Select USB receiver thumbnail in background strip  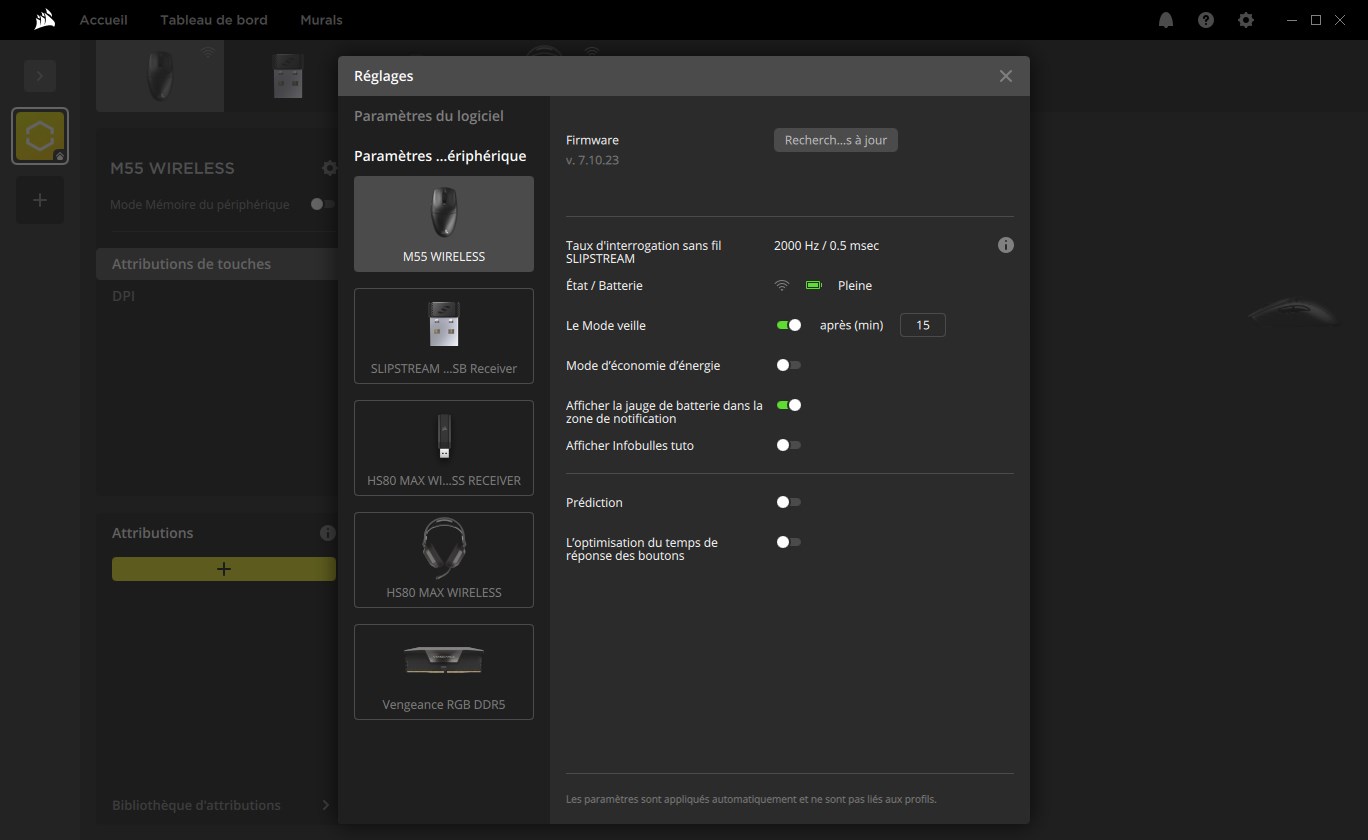pos(288,74)
